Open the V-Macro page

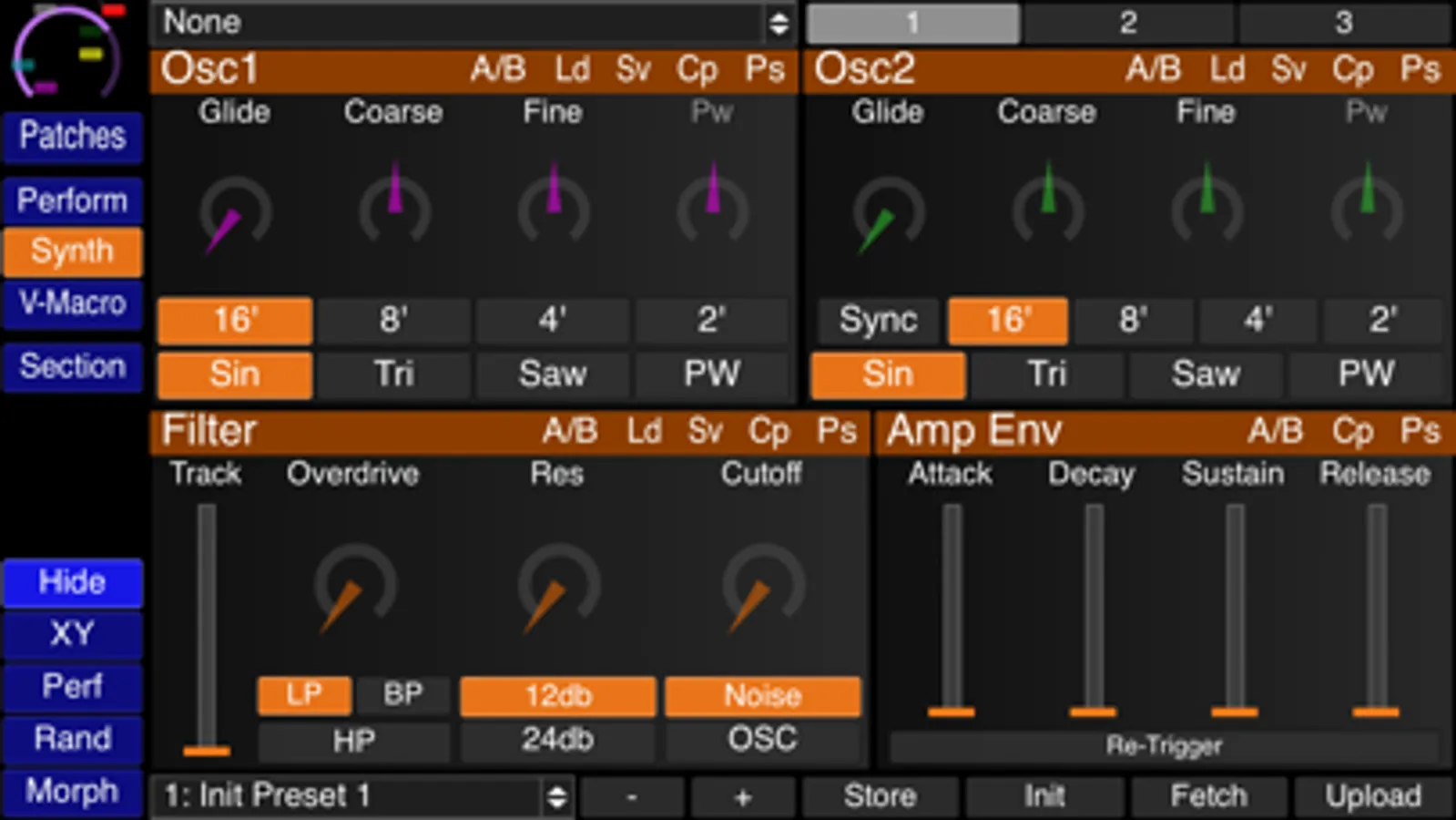click(73, 303)
